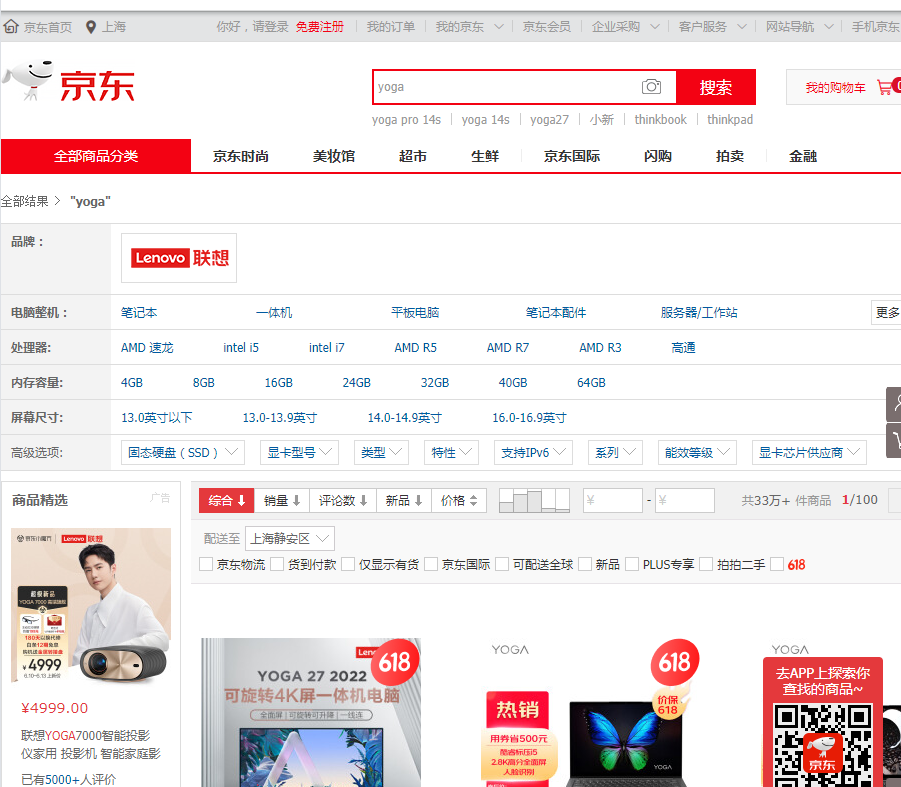Switch product listing layout using grid icon

pos(534,500)
